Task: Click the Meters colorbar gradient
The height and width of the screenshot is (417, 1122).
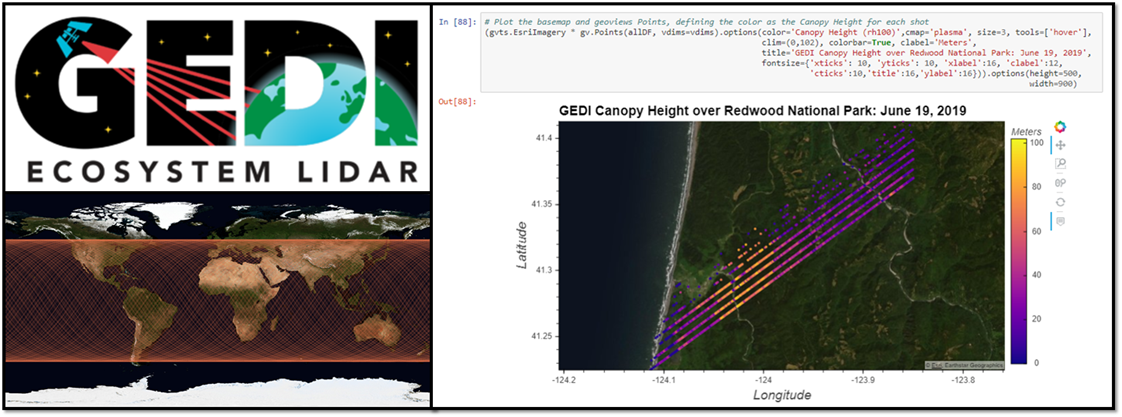Action: point(1020,251)
